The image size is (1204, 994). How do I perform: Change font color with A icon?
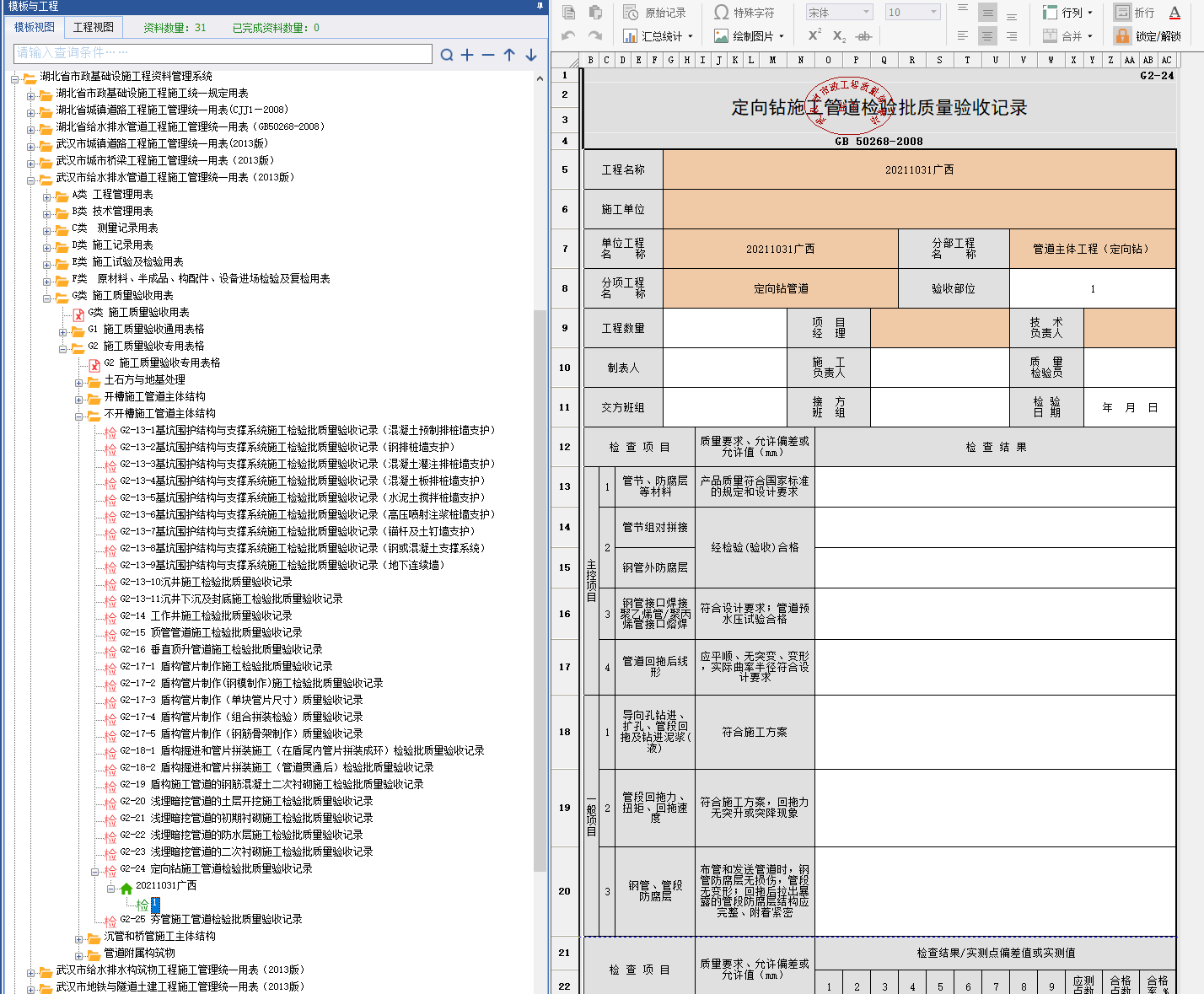coord(1174,13)
